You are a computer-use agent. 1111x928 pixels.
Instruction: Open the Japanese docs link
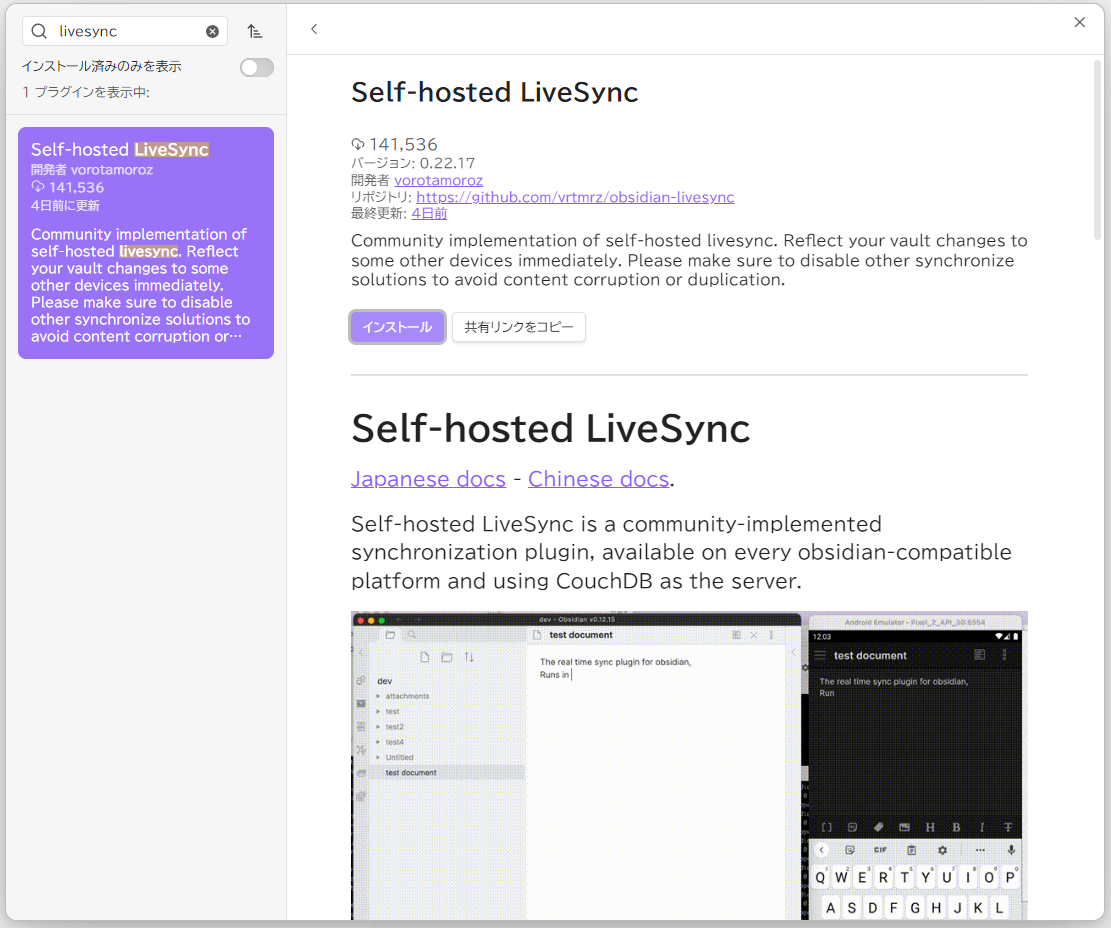click(x=428, y=479)
